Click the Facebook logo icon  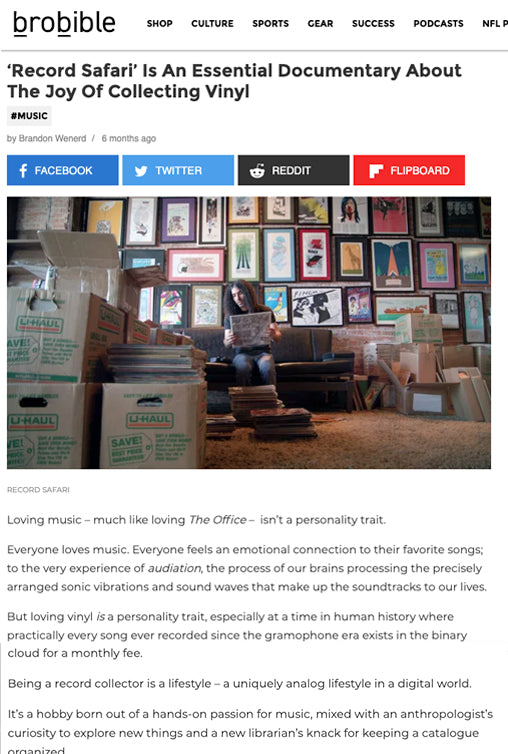point(23,171)
